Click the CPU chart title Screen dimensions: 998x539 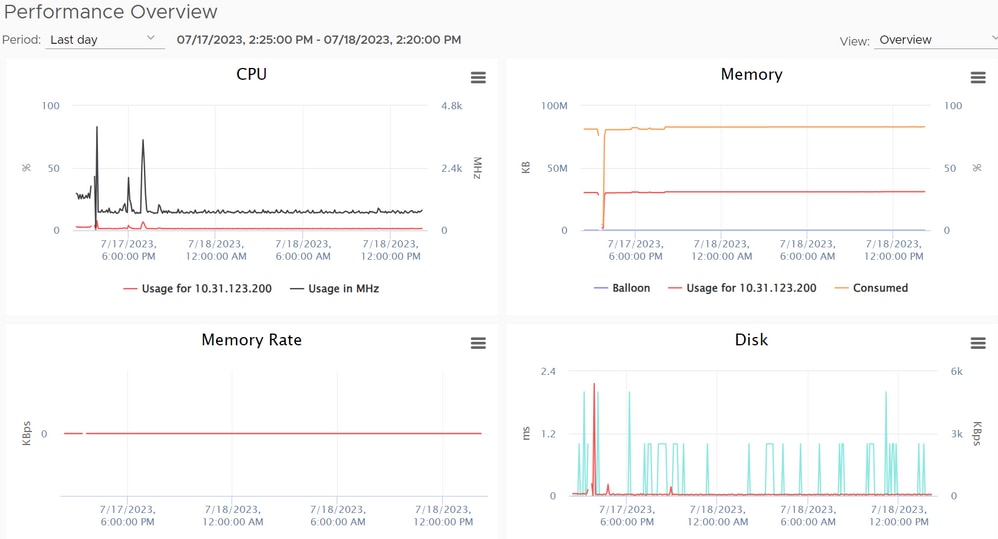[251, 74]
